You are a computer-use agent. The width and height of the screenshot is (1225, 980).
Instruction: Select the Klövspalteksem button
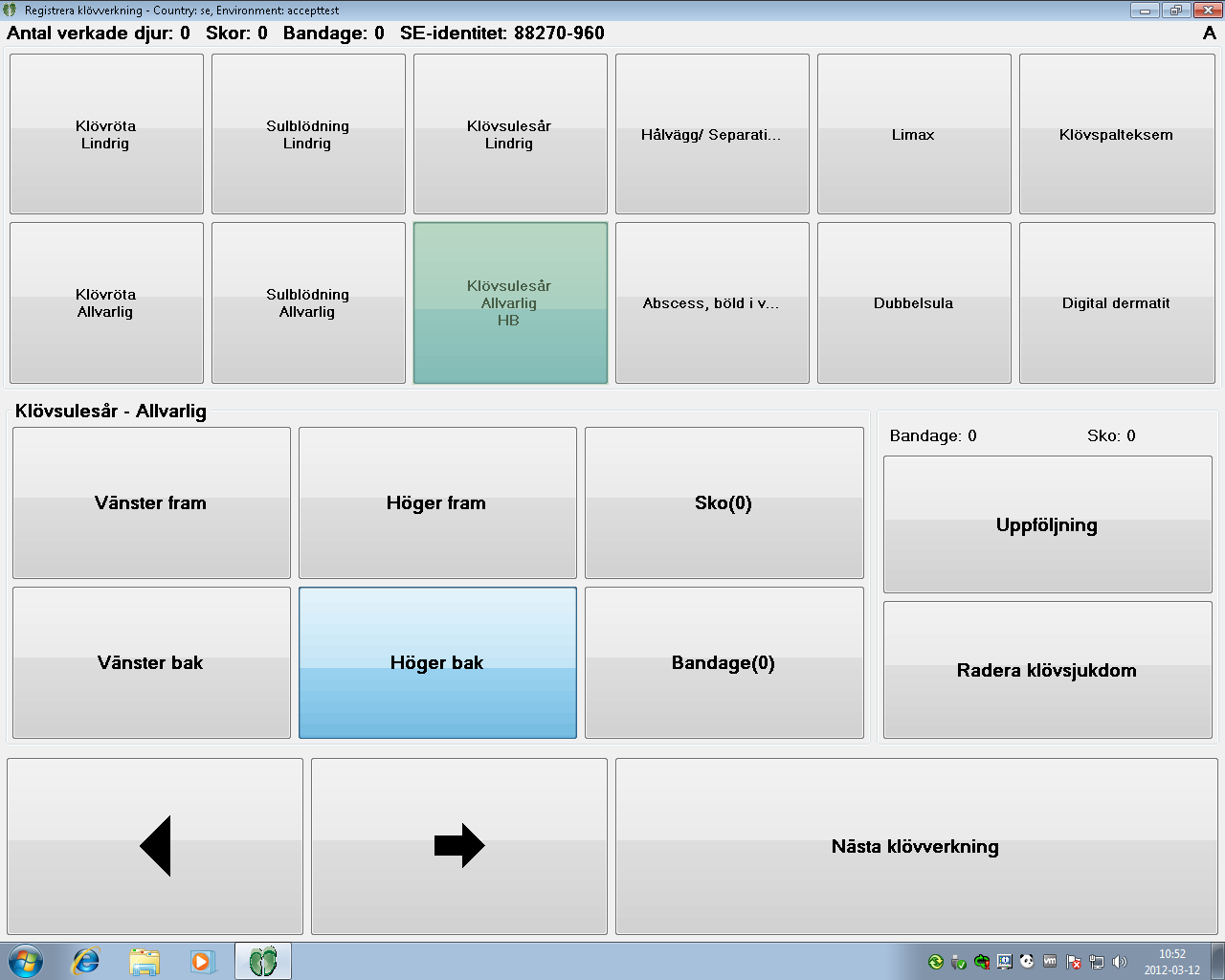click(1117, 134)
